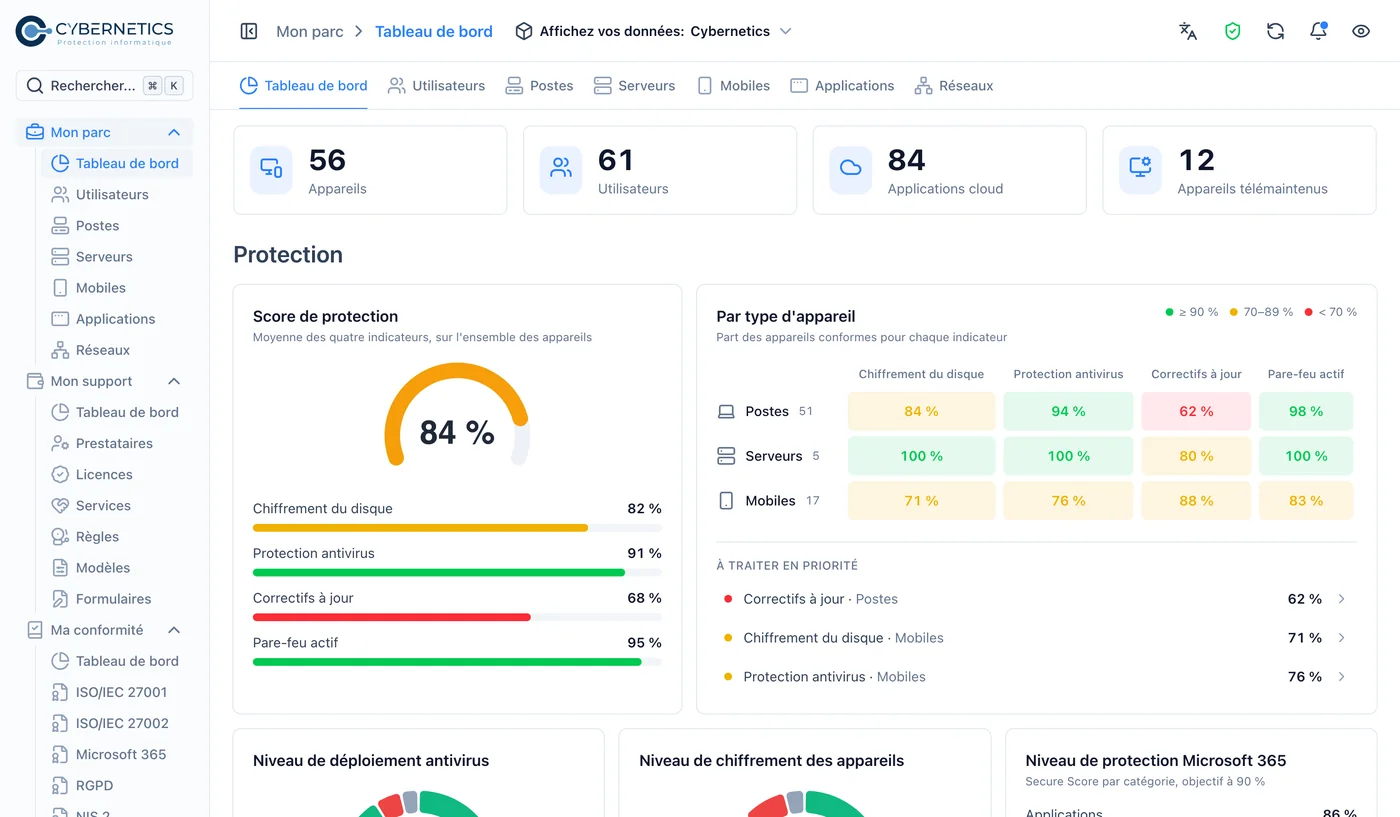Switch to the Postes tab
1400x817 pixels.
point(540,86)
